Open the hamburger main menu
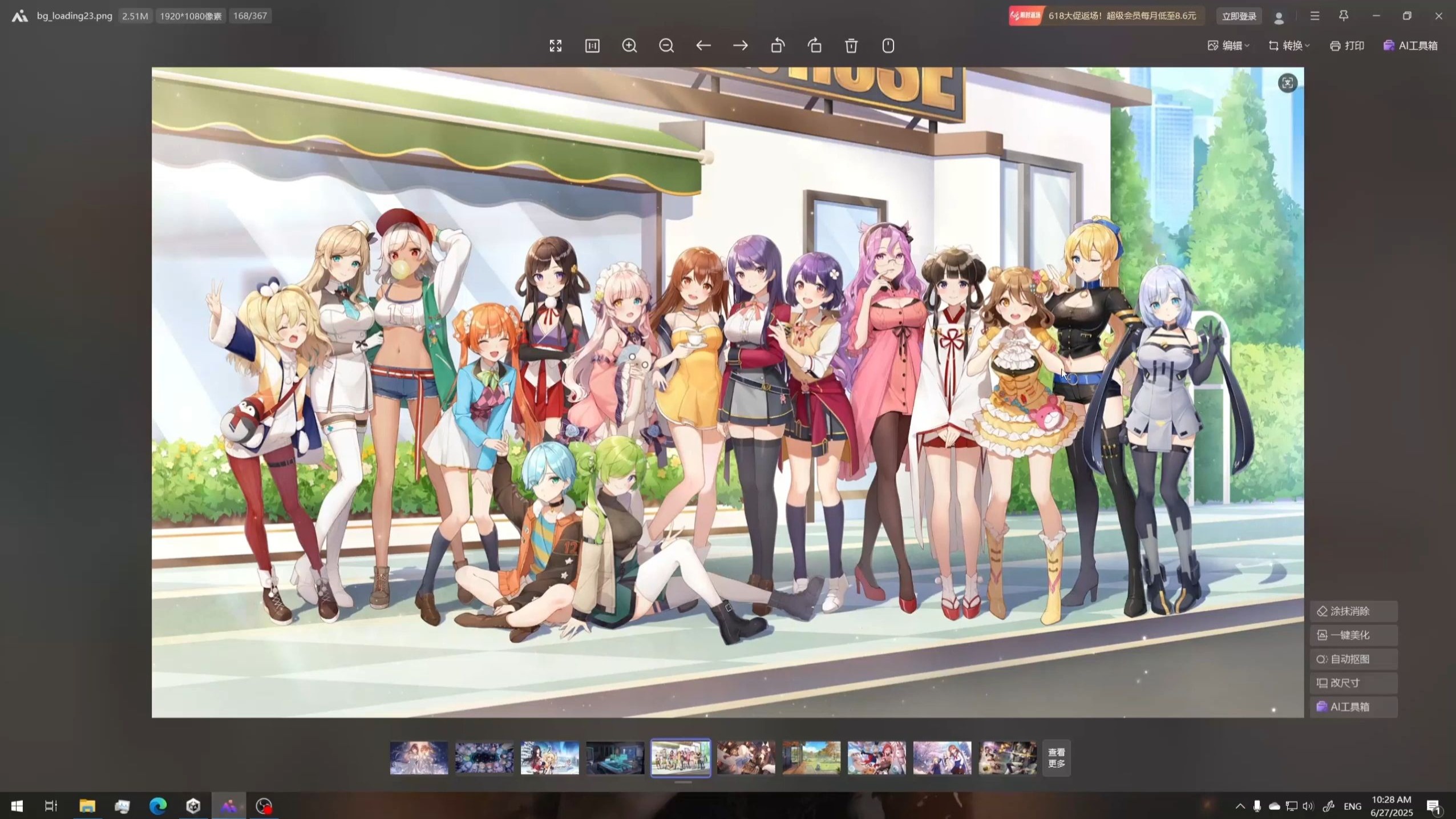1456x819 pixels. [x=1315, y=16]
